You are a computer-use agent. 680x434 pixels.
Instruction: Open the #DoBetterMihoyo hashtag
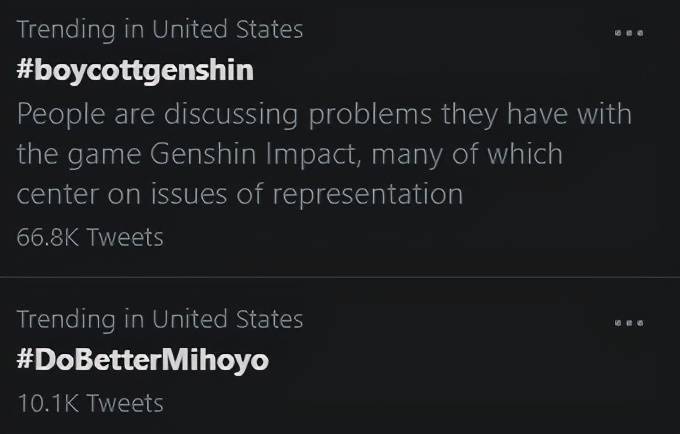pyautogui.click(x=143, y=359)
